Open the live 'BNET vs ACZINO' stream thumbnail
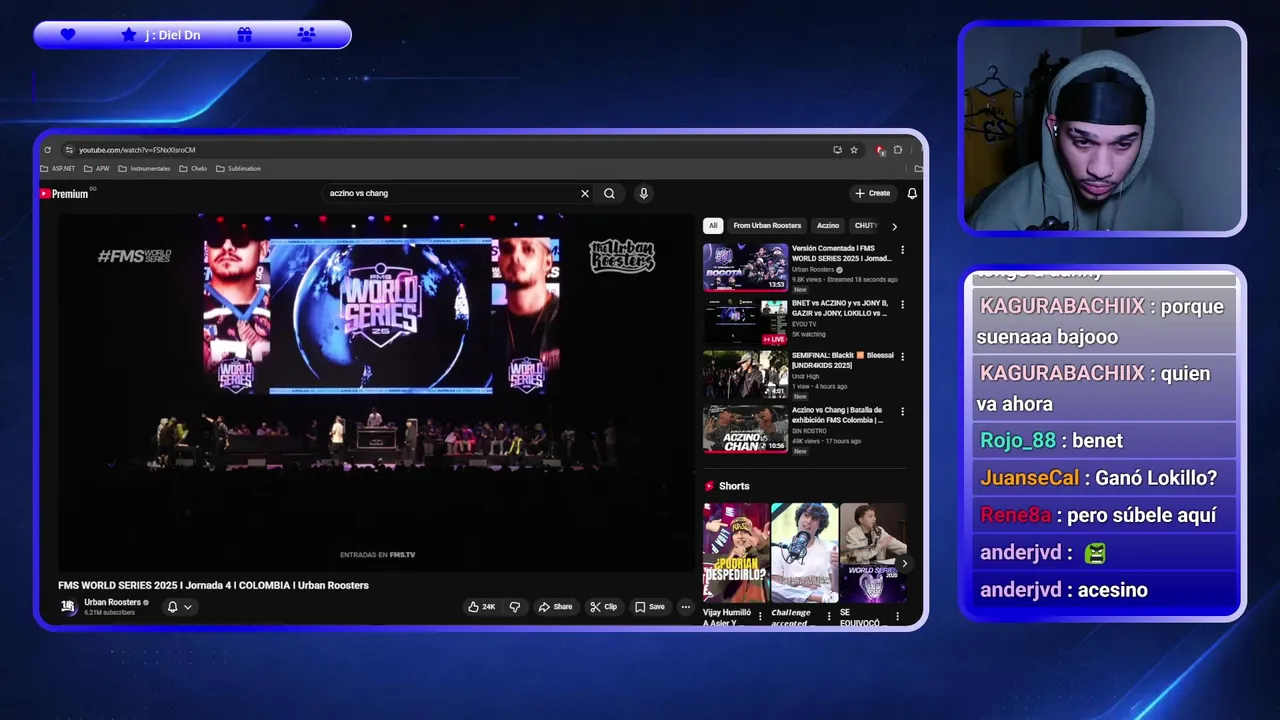Viewport: 1280px width, 720px height. point(745,321)
